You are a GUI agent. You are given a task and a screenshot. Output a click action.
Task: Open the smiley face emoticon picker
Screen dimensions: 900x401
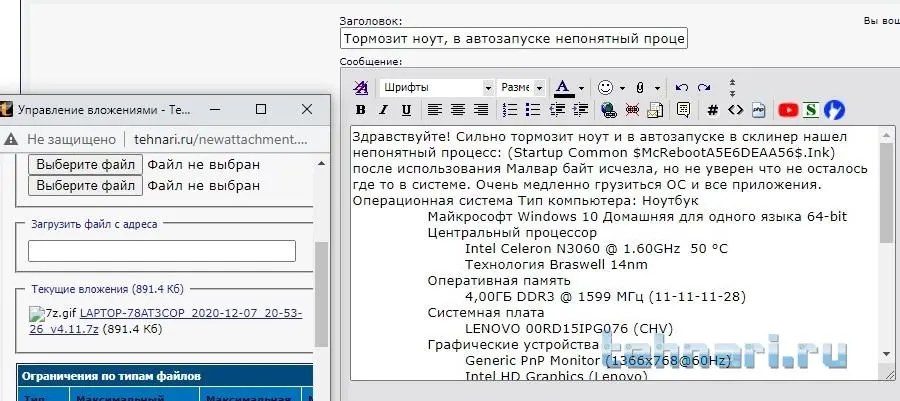click(605, 88)
